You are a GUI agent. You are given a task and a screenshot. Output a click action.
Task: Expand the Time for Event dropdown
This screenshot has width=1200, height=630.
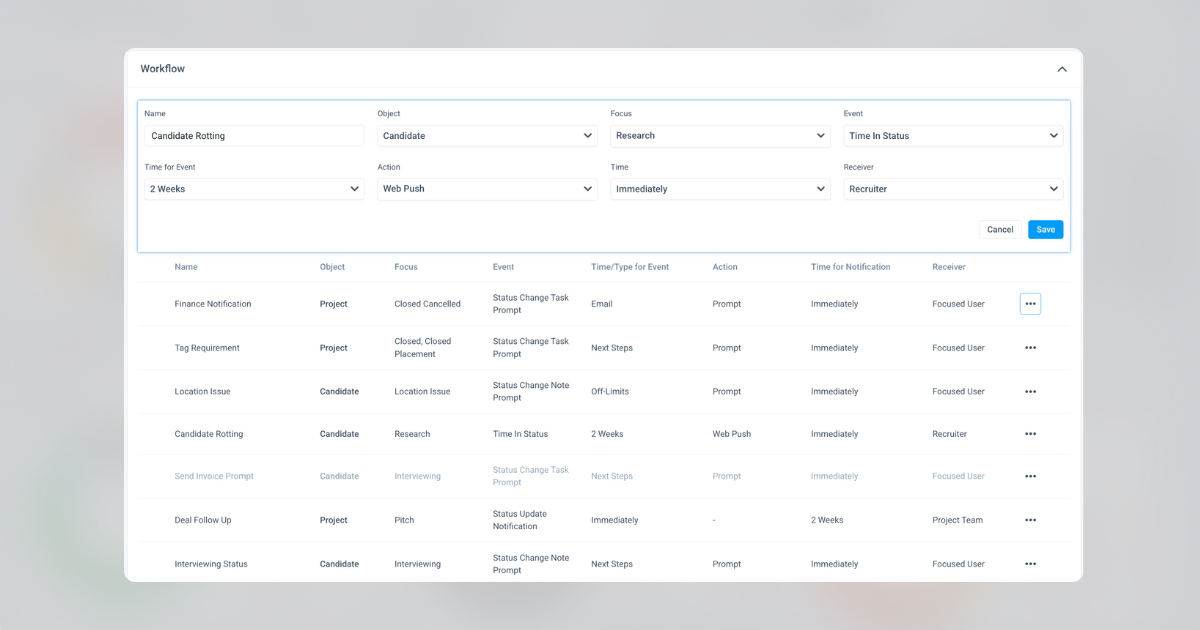tap(254, 189)
